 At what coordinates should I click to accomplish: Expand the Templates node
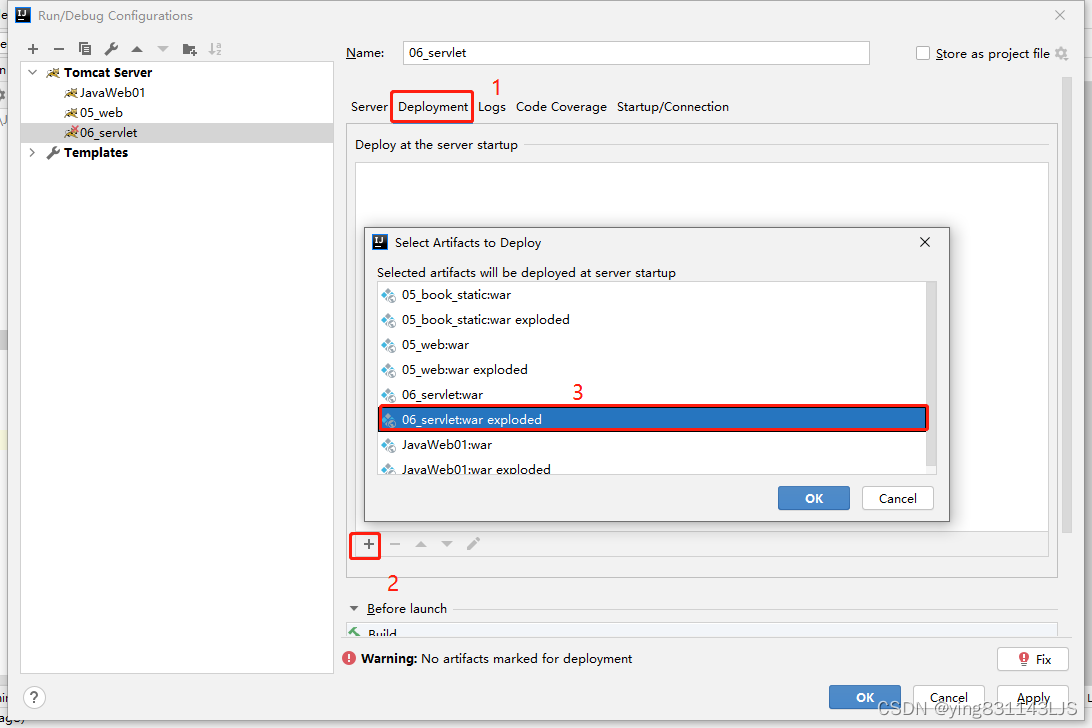coord(33,152)
